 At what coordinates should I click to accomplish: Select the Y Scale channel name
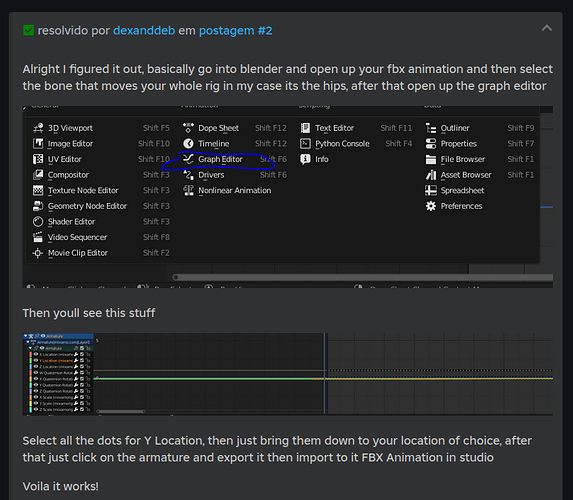click(x=56, y=404)
